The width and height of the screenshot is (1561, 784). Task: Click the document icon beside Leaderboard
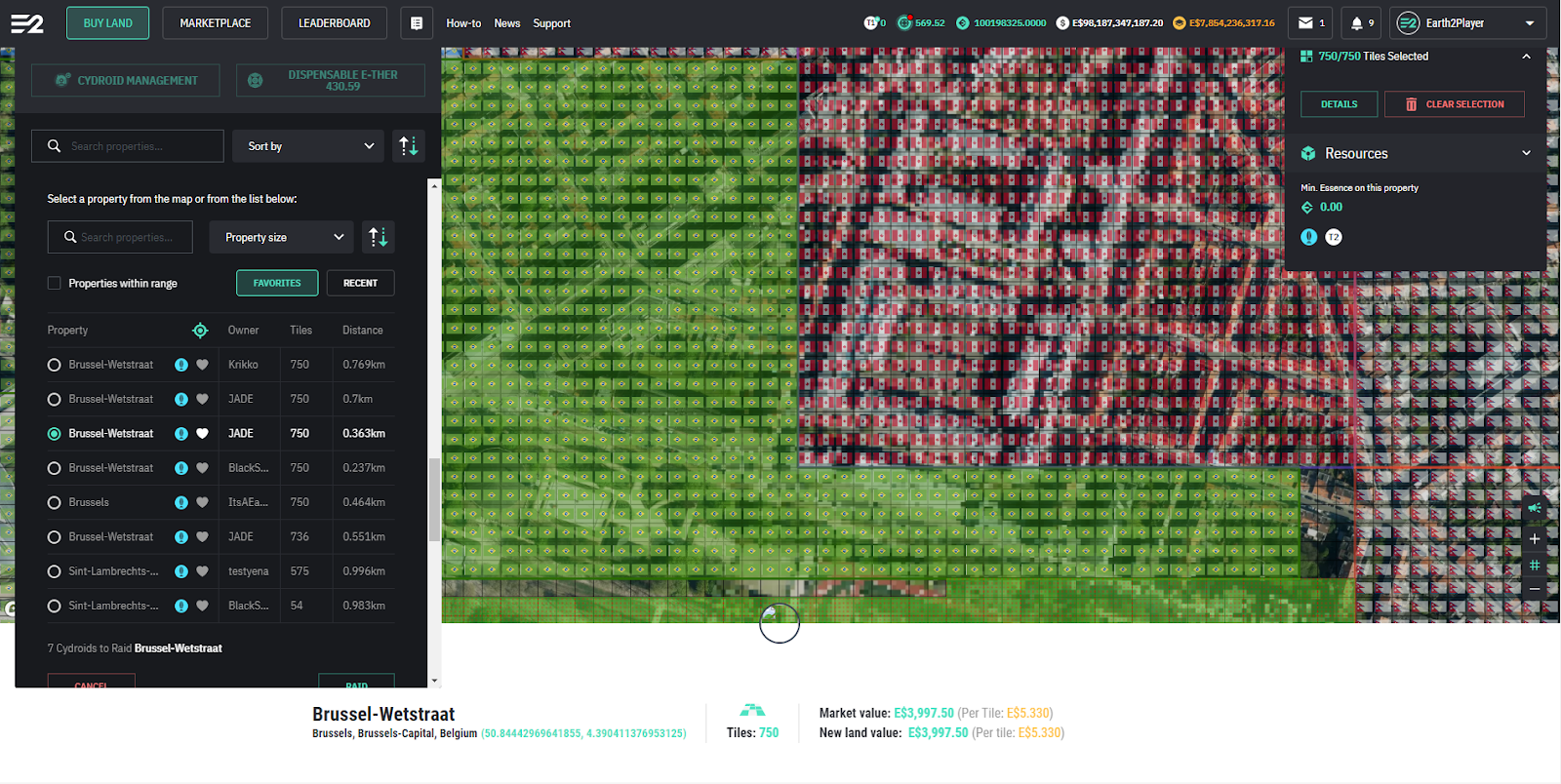click(x=417, y=23)
